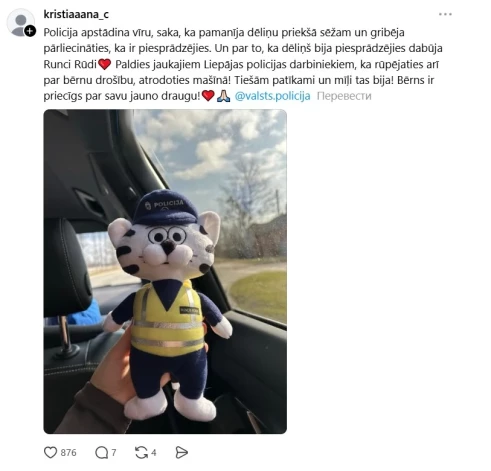This screenshot has width=491, height=471.
Task: Click the toy's yellow reflective vest
Action: coord(168,317)
